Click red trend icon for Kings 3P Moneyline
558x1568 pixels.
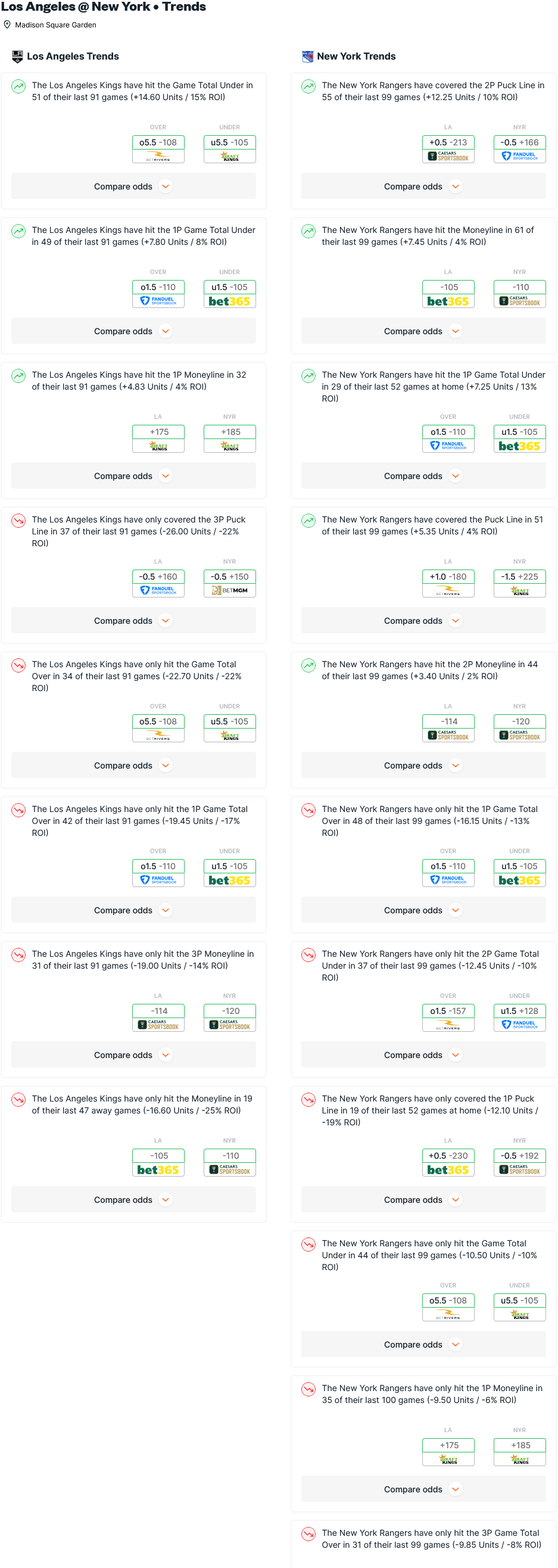pos(19,954)
